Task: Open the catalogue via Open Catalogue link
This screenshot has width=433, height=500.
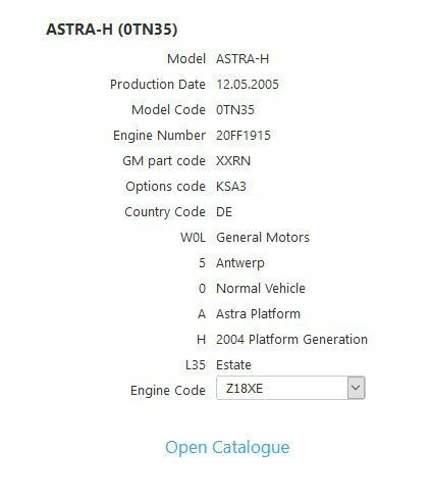Action: 227,447
